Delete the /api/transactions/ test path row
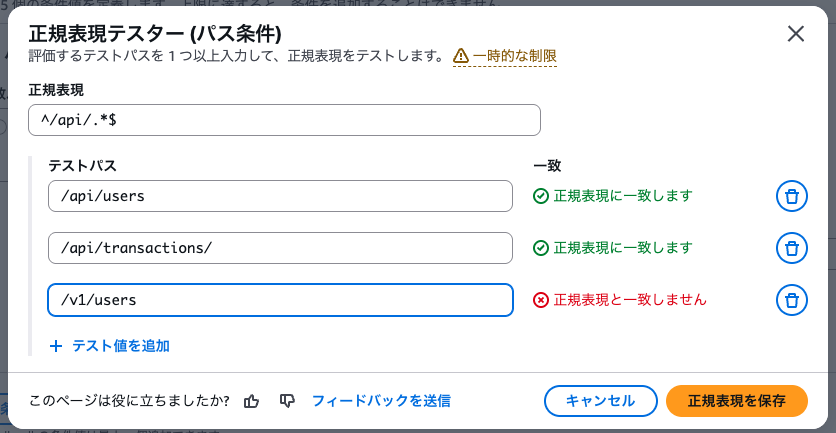836x433 pixels. [x=791, y=248]
